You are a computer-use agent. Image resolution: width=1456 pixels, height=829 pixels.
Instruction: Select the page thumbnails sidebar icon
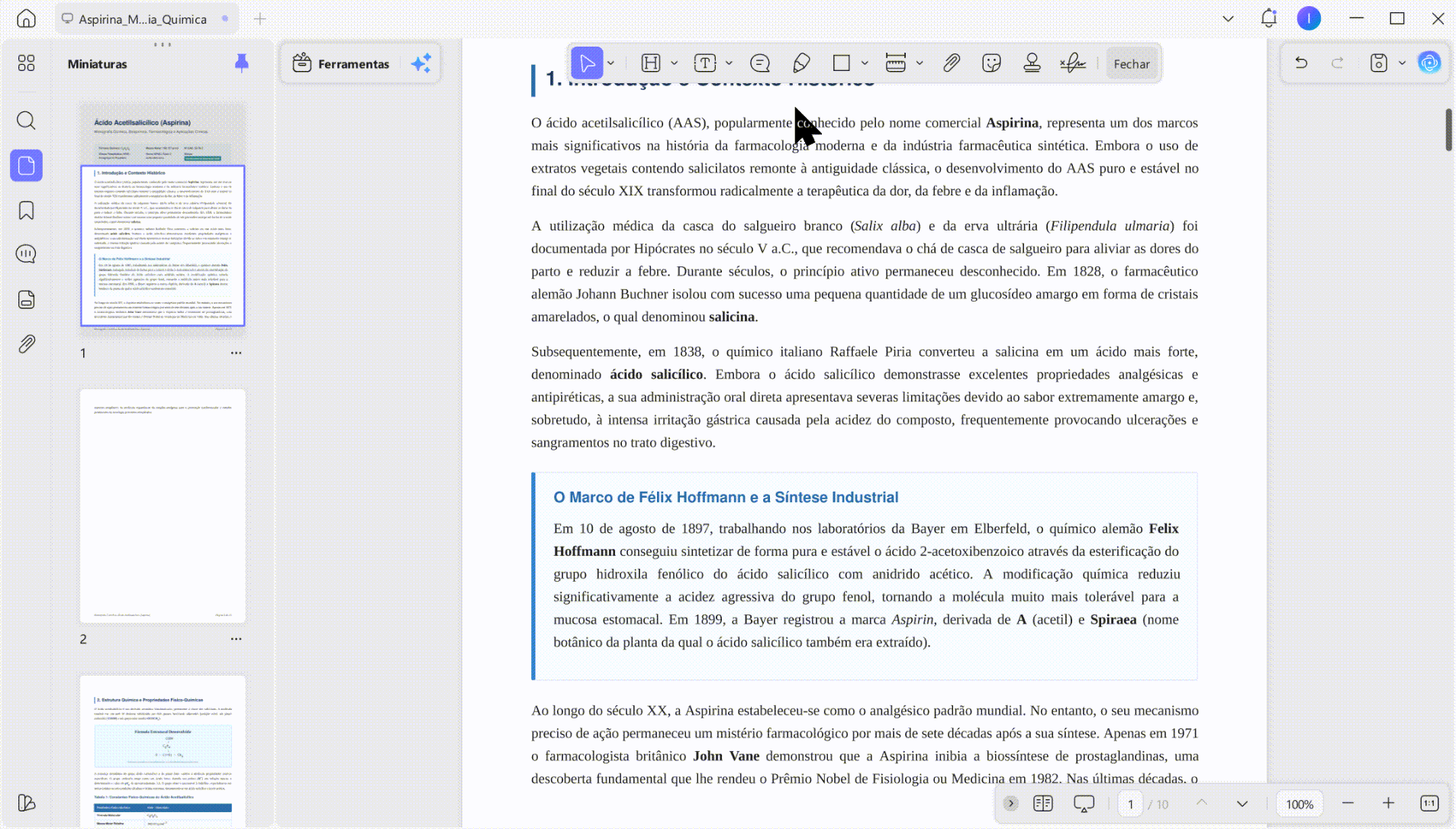click(x=26, y=166)
